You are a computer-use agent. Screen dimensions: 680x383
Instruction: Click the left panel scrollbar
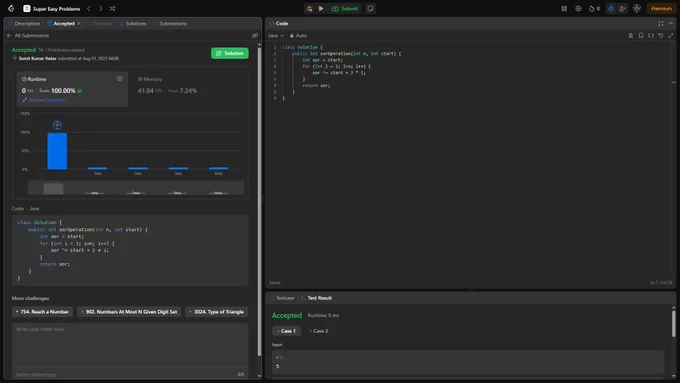259,202
